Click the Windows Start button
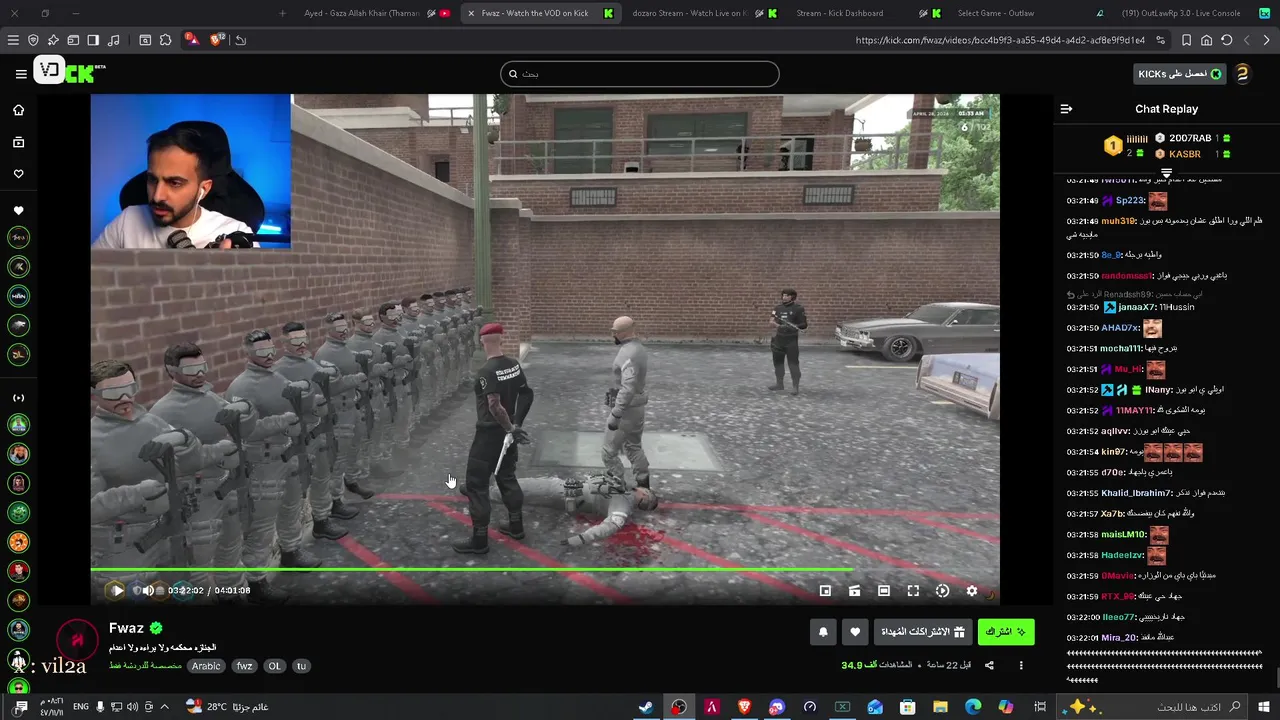The image size is (1280, 720). click(x=1265, y=707)
